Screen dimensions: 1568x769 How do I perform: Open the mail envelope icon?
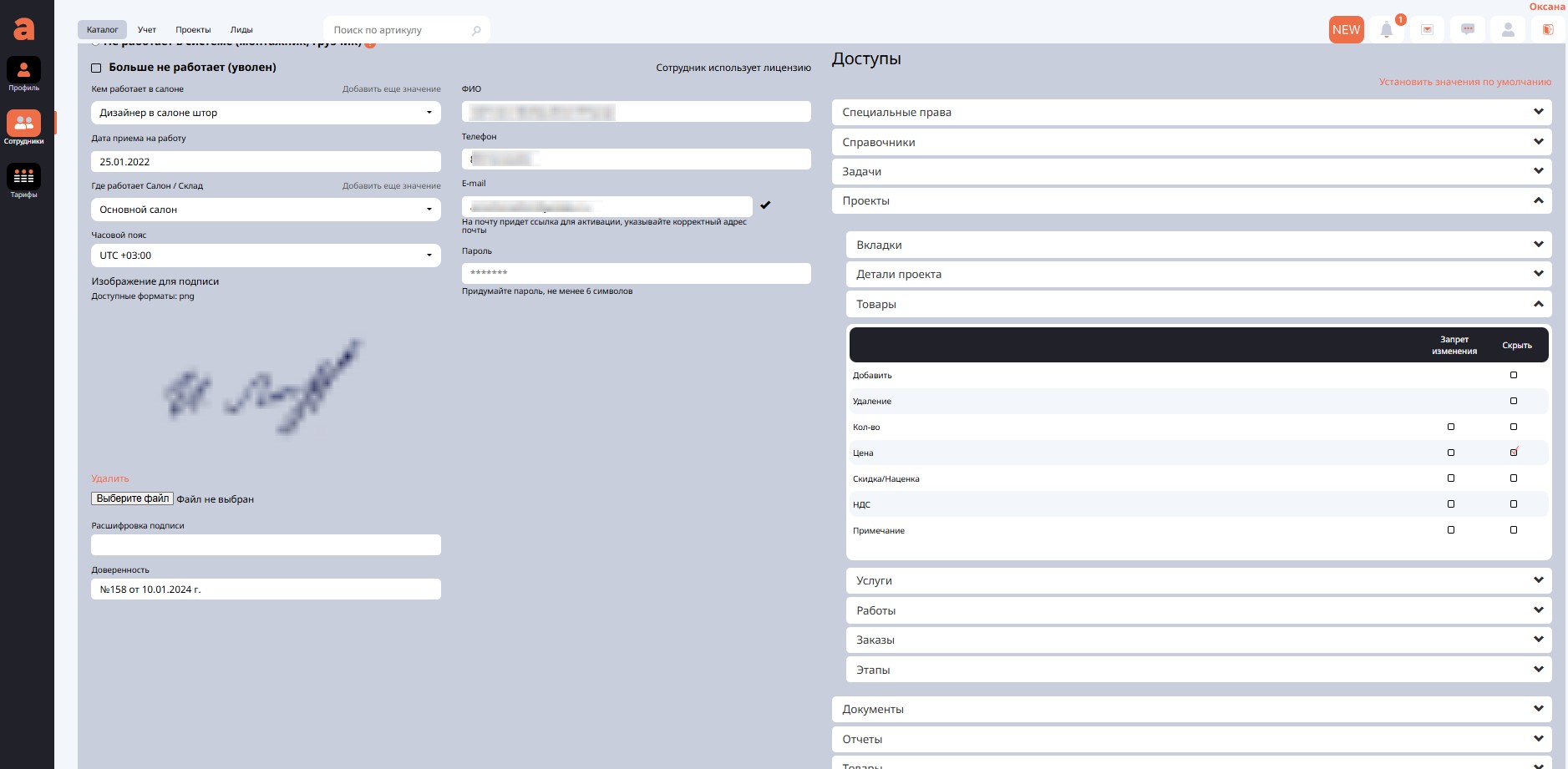click(x=1427, y=30)
